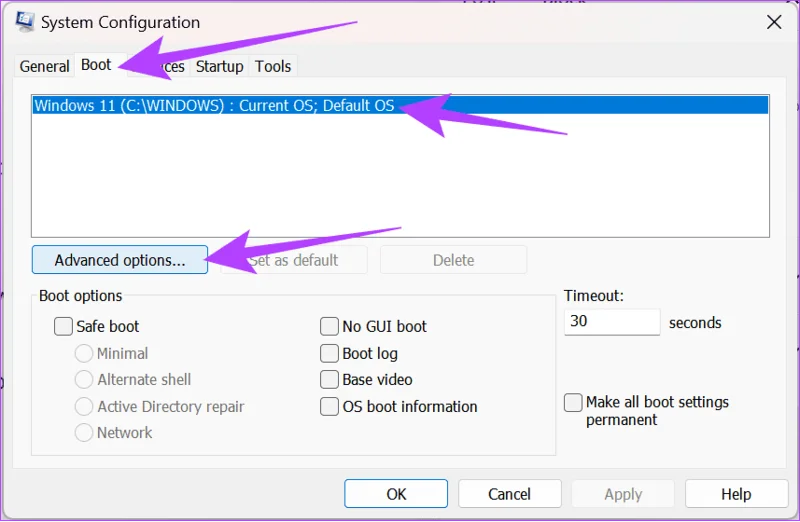Viewport: 800px width, 522px height.
Task: Open Help for System Configuration
Action: pyautogui.click(x=736, y=493)
